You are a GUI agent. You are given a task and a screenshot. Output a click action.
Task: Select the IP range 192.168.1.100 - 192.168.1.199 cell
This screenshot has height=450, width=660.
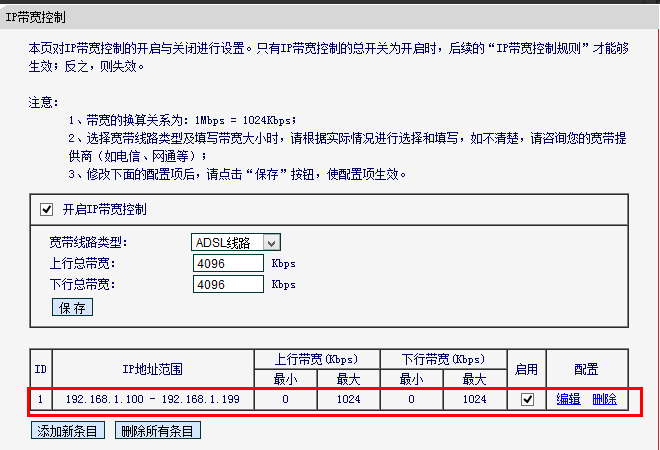tap(153, 399)
